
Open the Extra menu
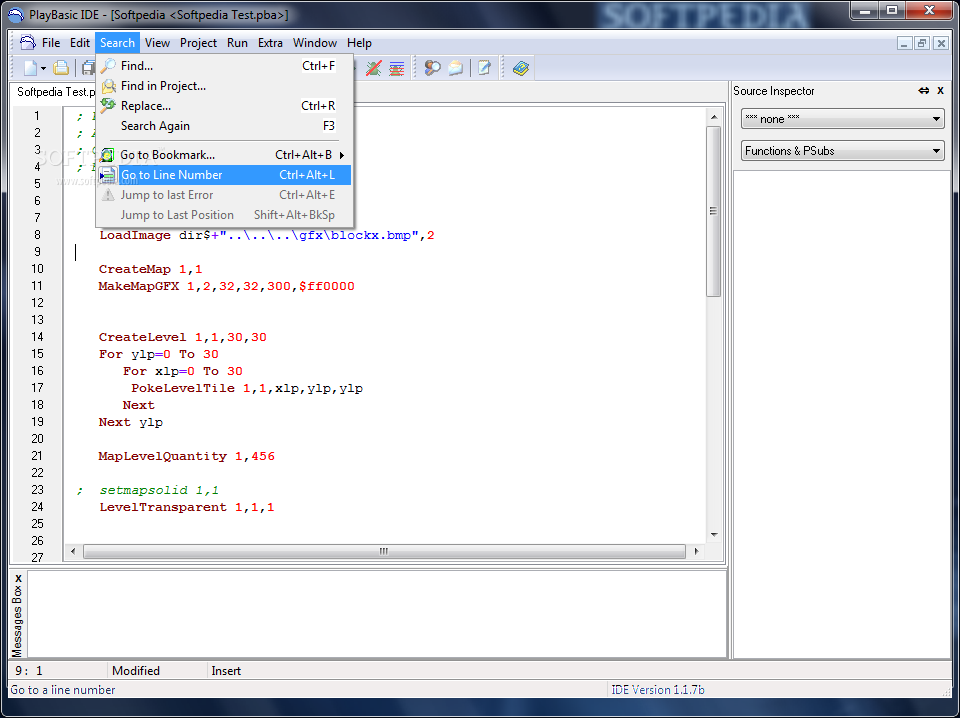(x=270, y=43)
